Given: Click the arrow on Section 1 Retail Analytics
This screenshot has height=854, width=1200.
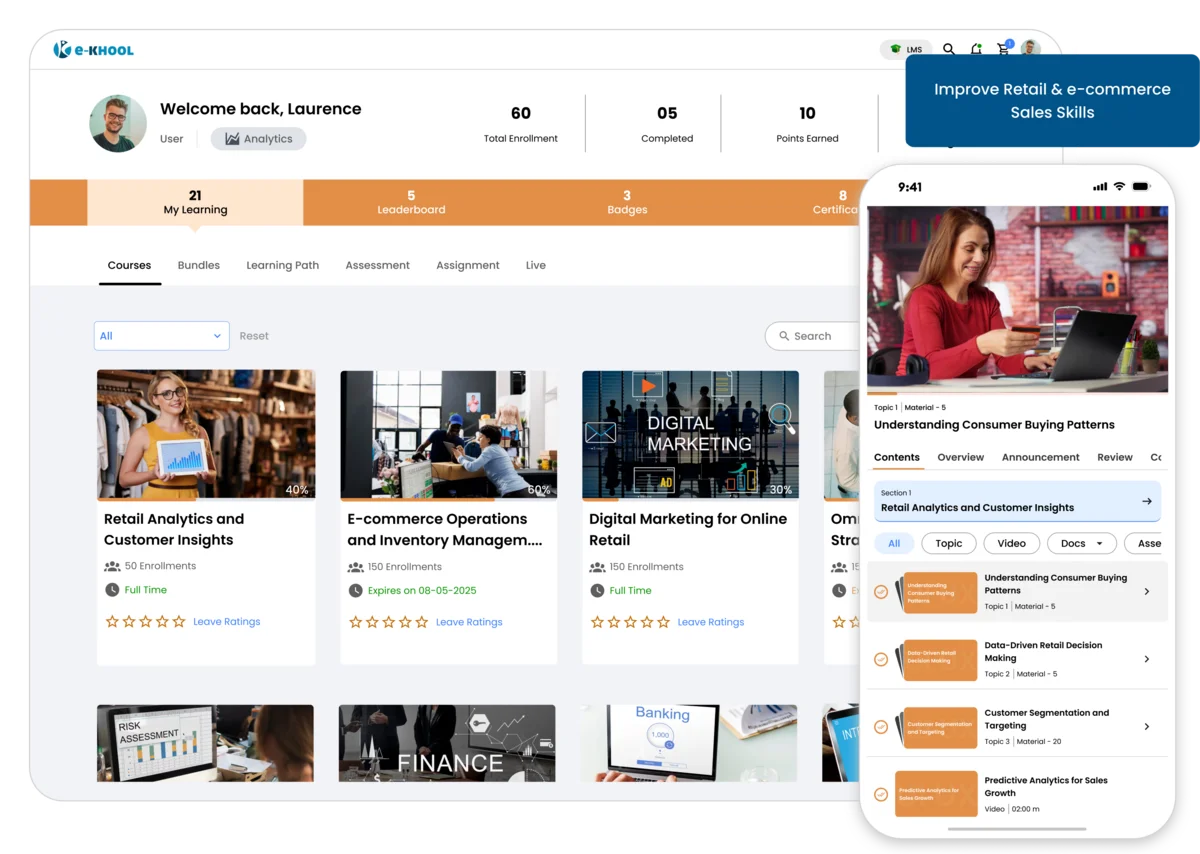Looking at the screenshot, I should [x=1148, y=500].
